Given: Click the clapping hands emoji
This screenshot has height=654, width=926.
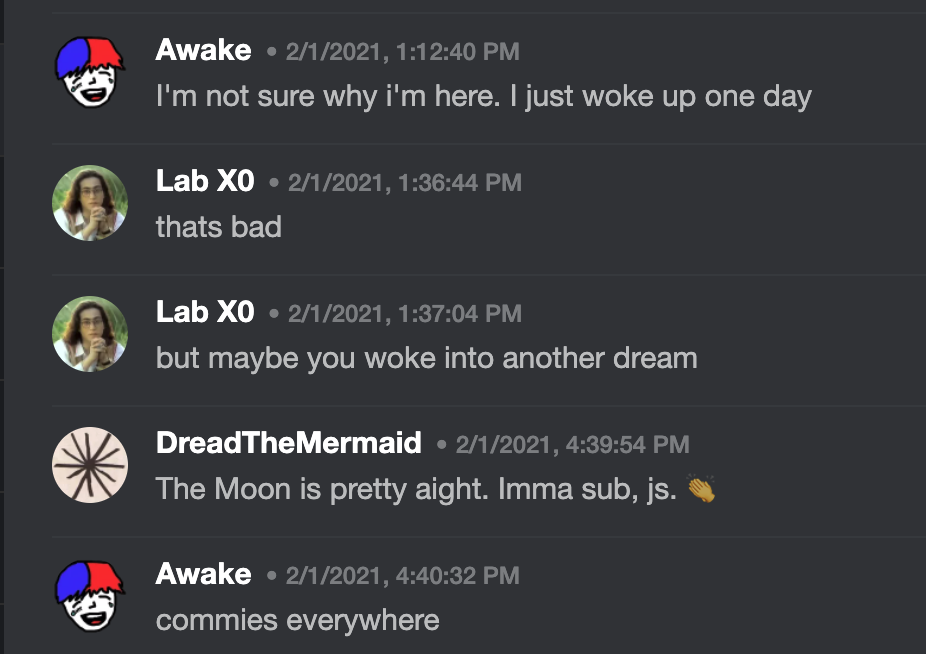Looking at the screenshot, I should point(703,489).
